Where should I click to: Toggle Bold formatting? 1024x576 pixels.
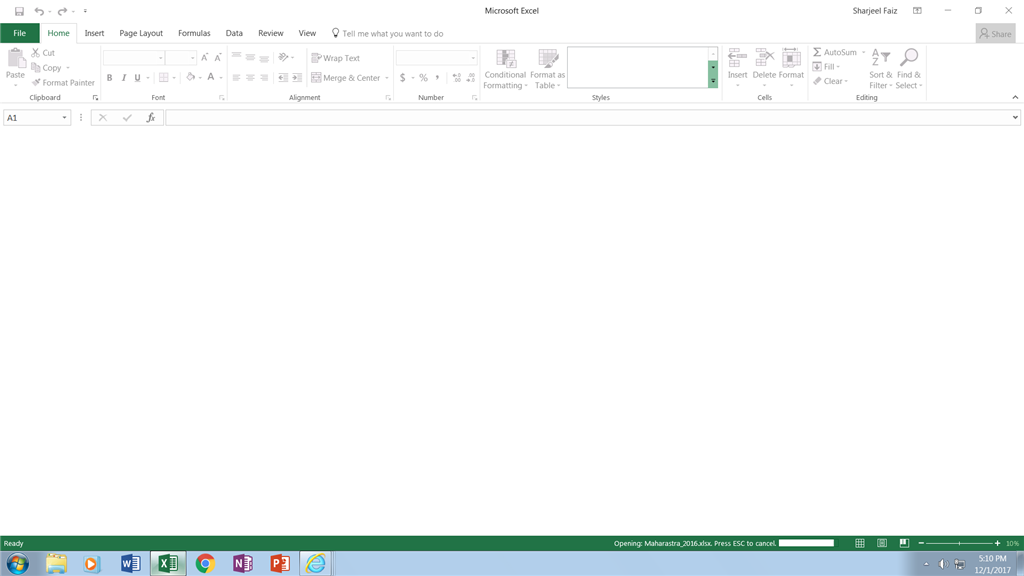pyautogui.click(x=110, y=78)
